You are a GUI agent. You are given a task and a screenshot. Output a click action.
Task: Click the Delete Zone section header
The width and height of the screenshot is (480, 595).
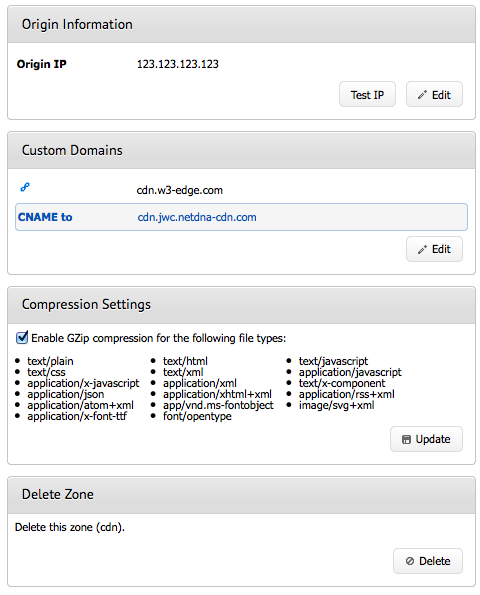pyautogui.click(x=241, y=494)
